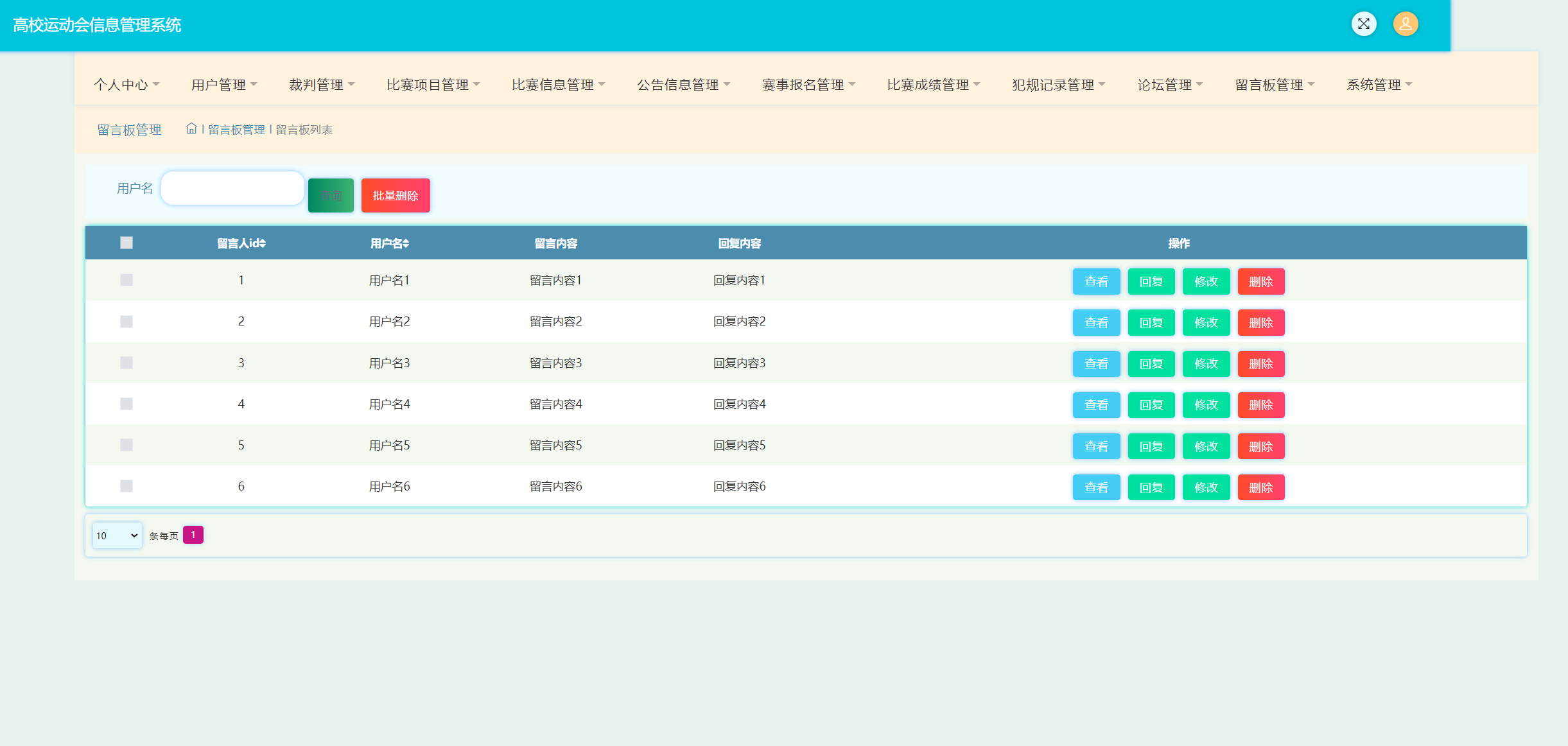This screenshot has width=1568, height=746.
Task: Expand the 个人中心 dropdown menu
Action: pos(126,85)
